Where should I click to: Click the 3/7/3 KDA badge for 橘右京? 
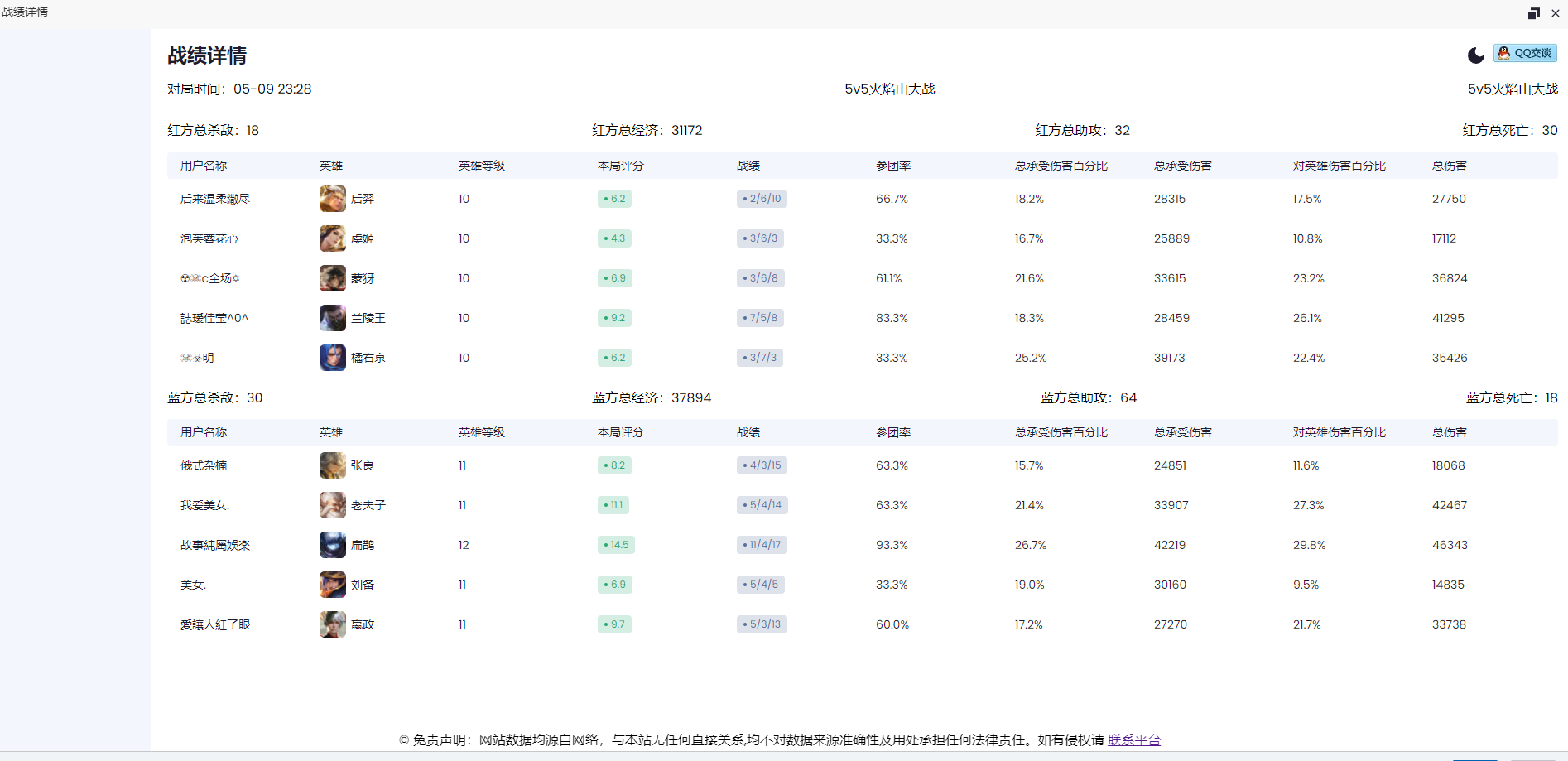(760, 358)
